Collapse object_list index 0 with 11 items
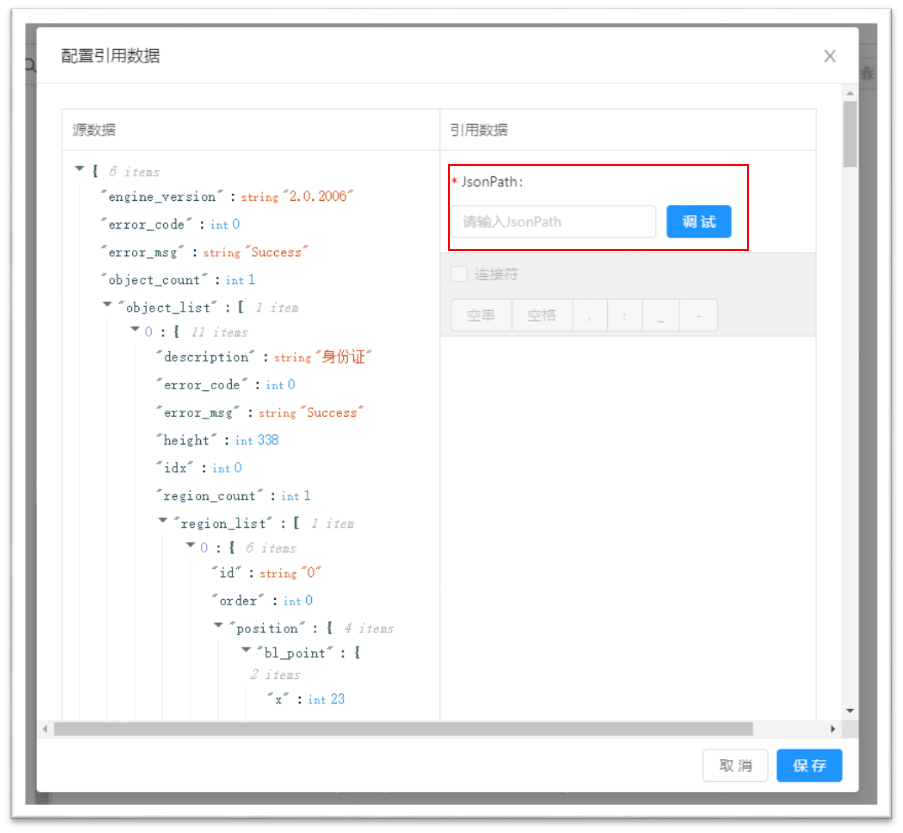This screenshot has height=833, width=903. click(x=135, y=329)
